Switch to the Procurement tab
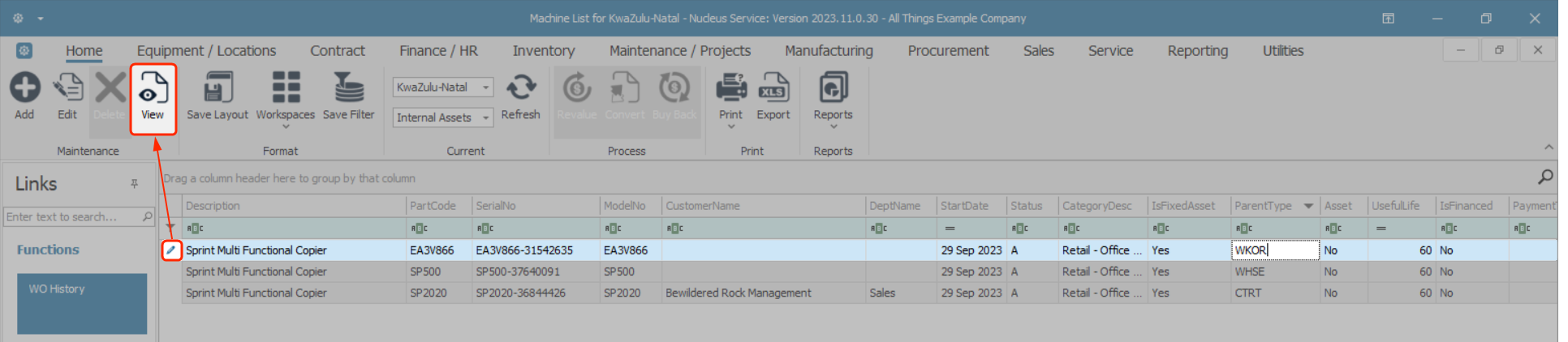1568x342 pixels. (x=948, y=51)
